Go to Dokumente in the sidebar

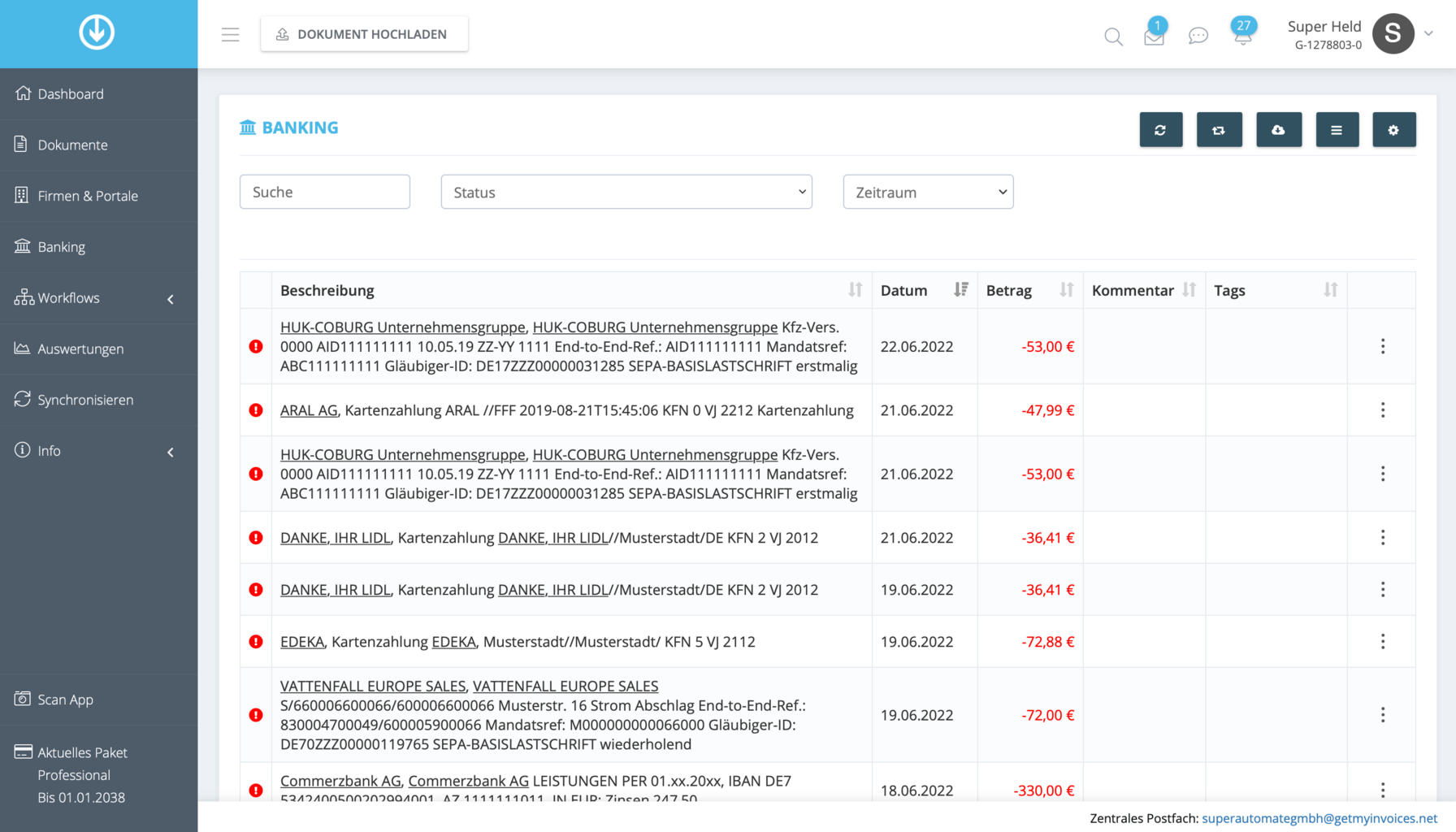tap(72, 145)
